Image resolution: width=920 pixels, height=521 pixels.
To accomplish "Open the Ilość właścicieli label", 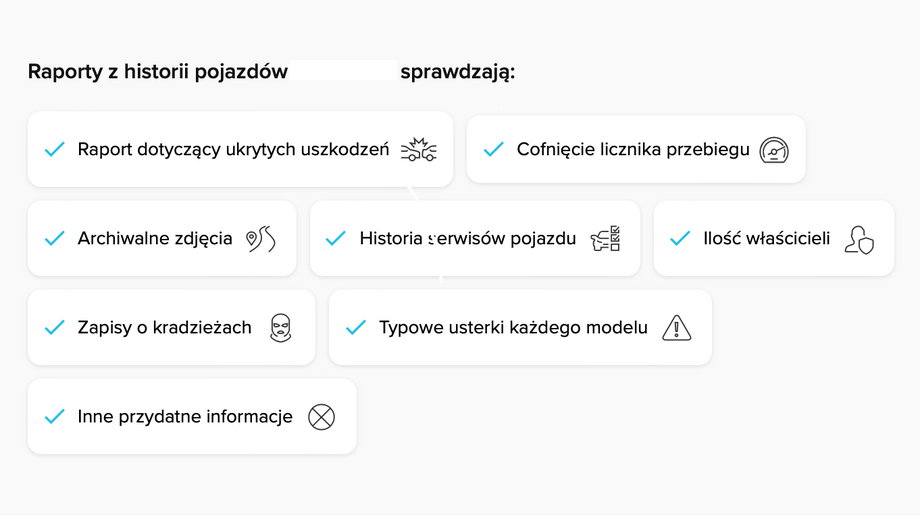I will (x=766, y=239).
